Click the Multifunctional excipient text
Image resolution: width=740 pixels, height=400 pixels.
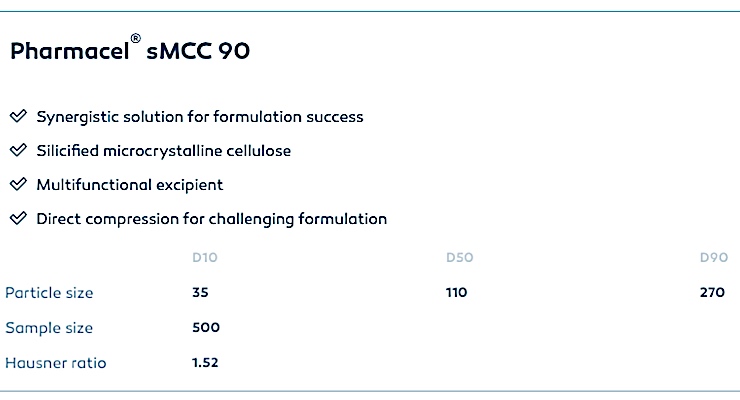coord(130,185)
